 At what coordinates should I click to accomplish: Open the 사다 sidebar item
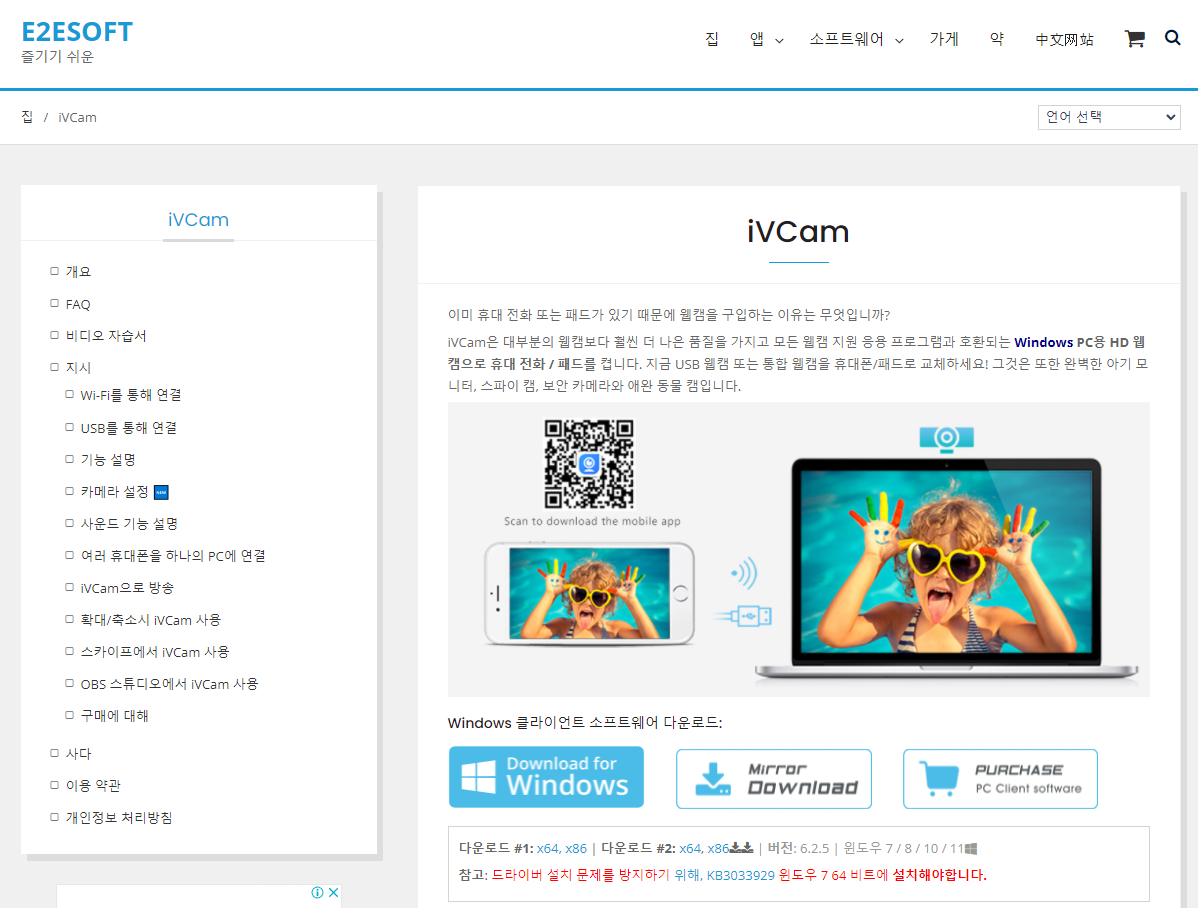click(x=78, y=754)
